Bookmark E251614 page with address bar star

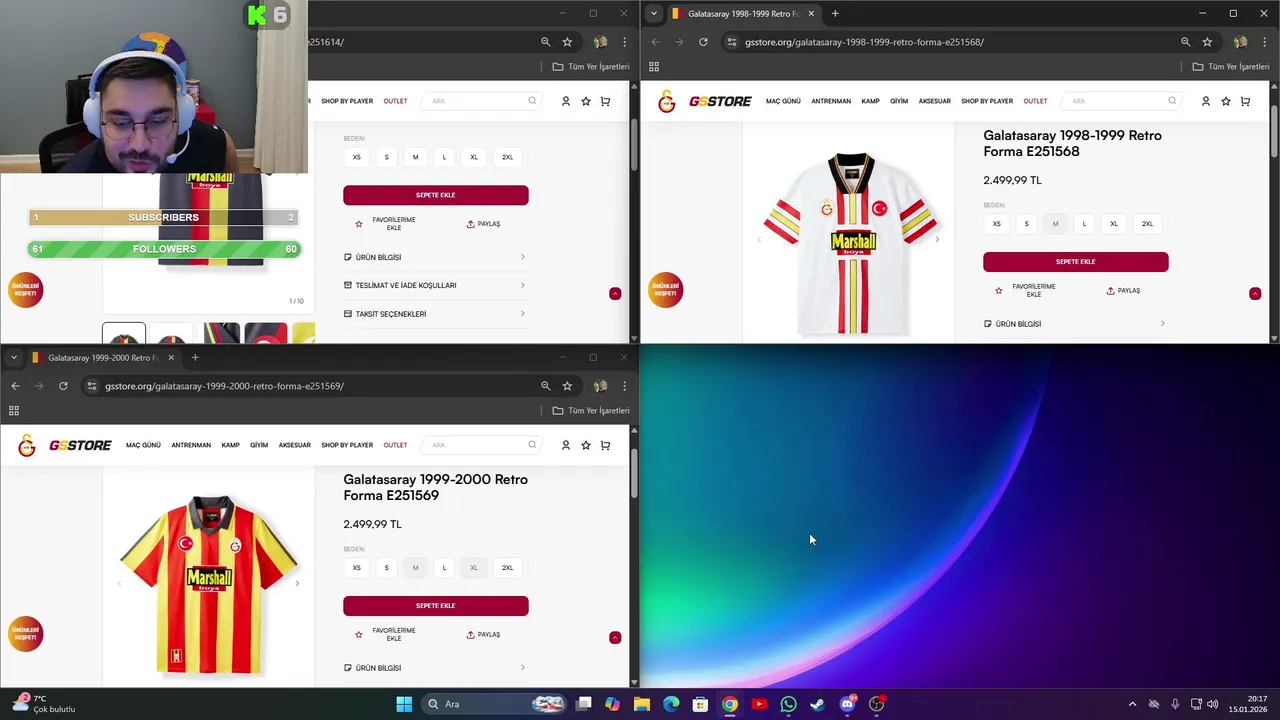tap(567, 42)
